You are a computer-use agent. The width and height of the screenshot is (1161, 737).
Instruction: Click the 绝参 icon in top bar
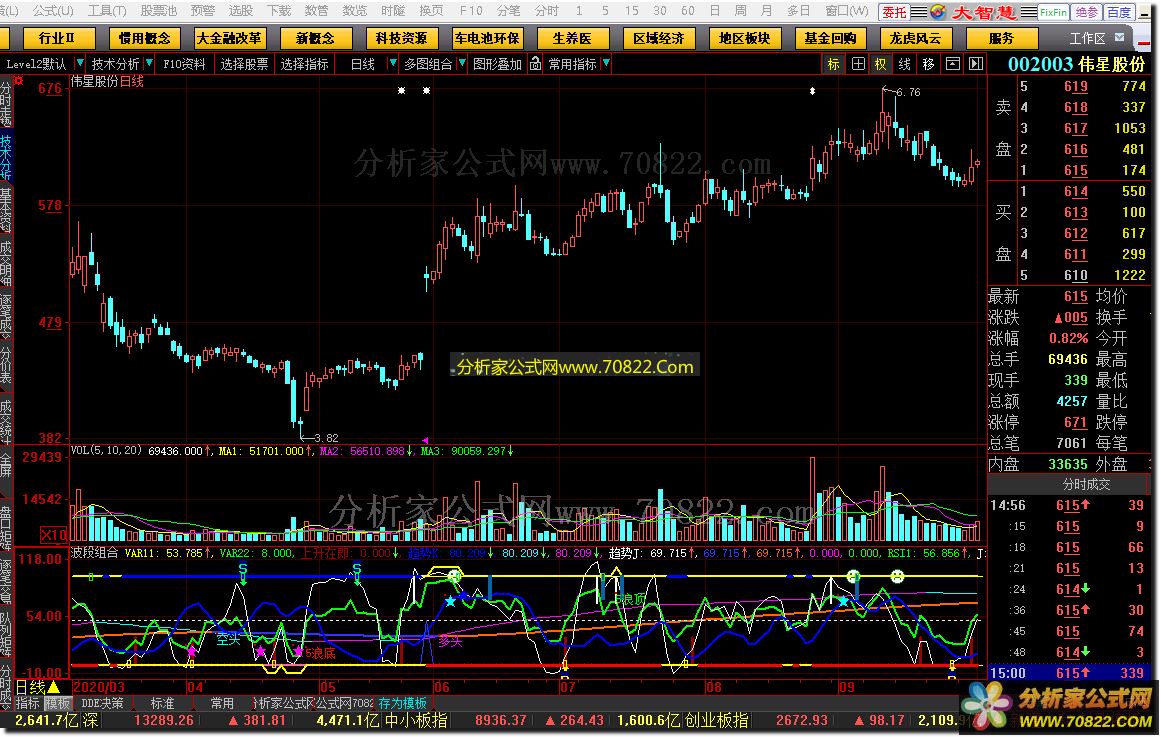[x=1086, y=12]
